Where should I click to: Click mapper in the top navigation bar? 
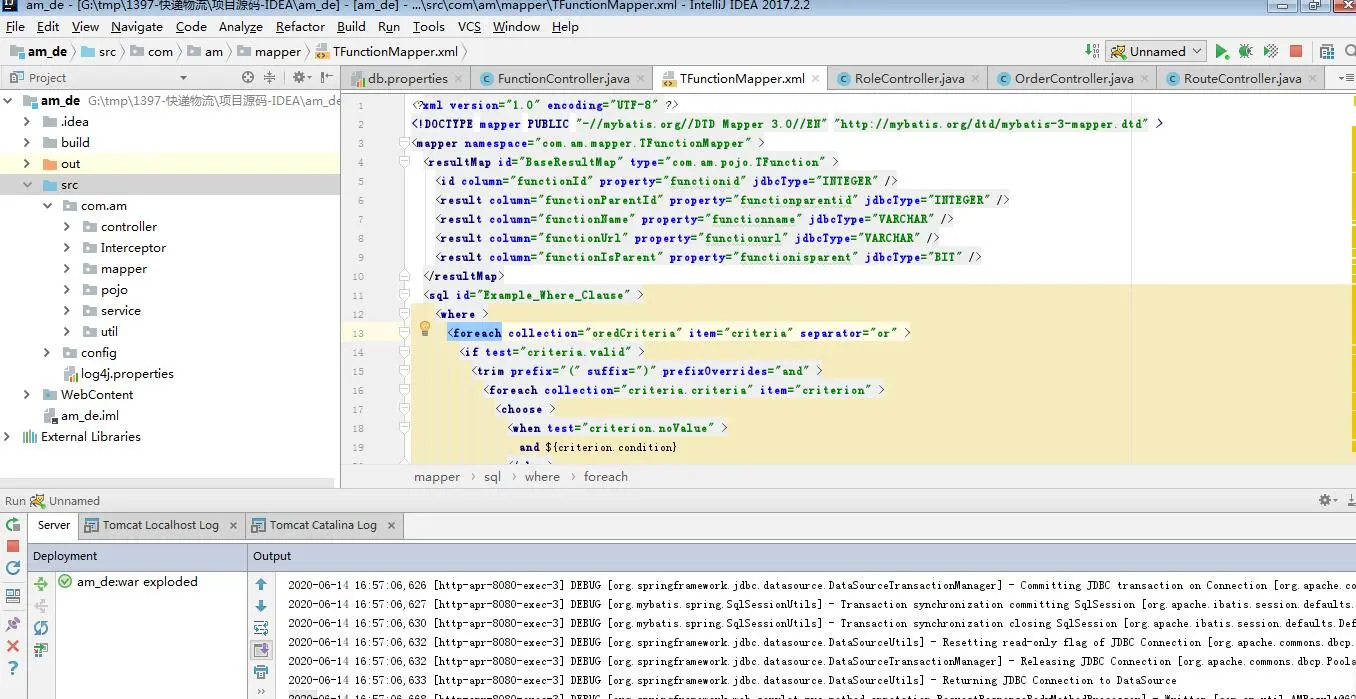coord(277,52)
